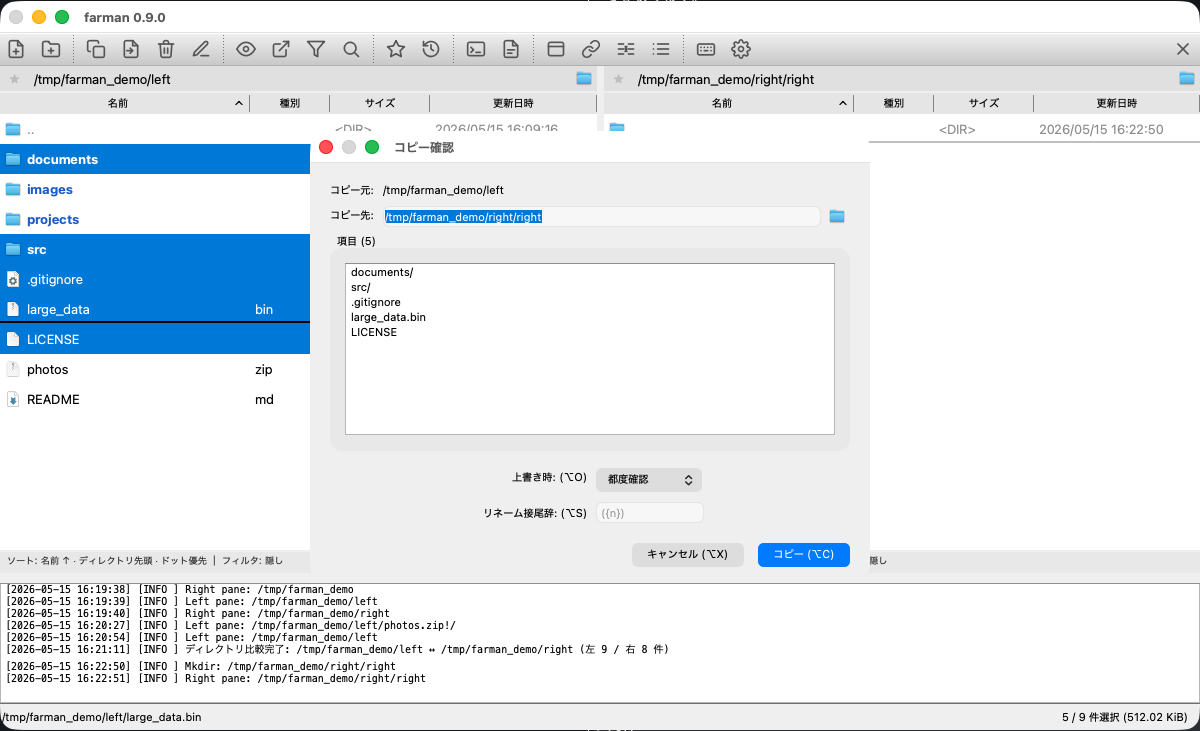Click the キャンセル button in dialog
The image size is (1200, 731).
coord(687,554)
